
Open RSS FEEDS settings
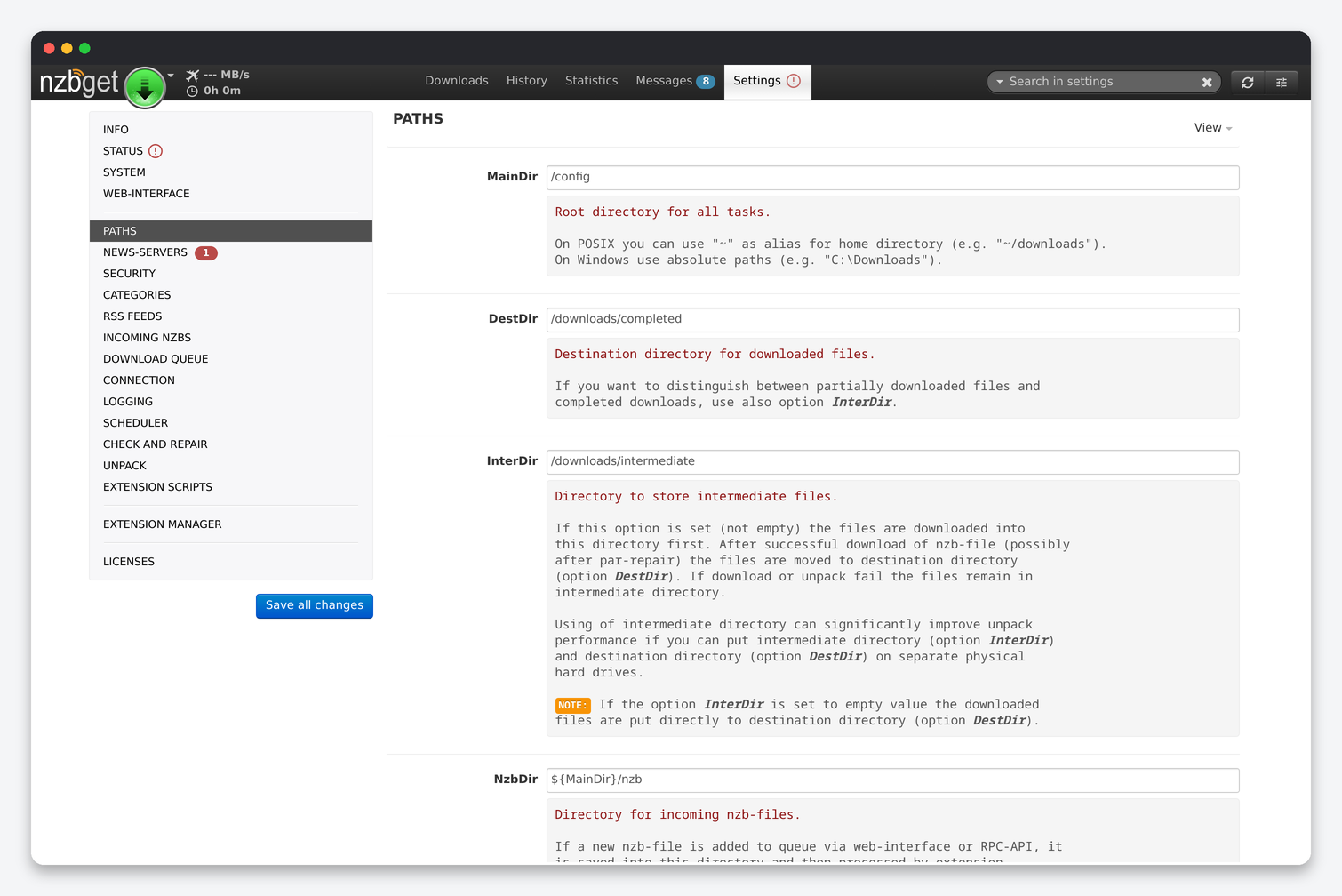(x=231, y=316)
